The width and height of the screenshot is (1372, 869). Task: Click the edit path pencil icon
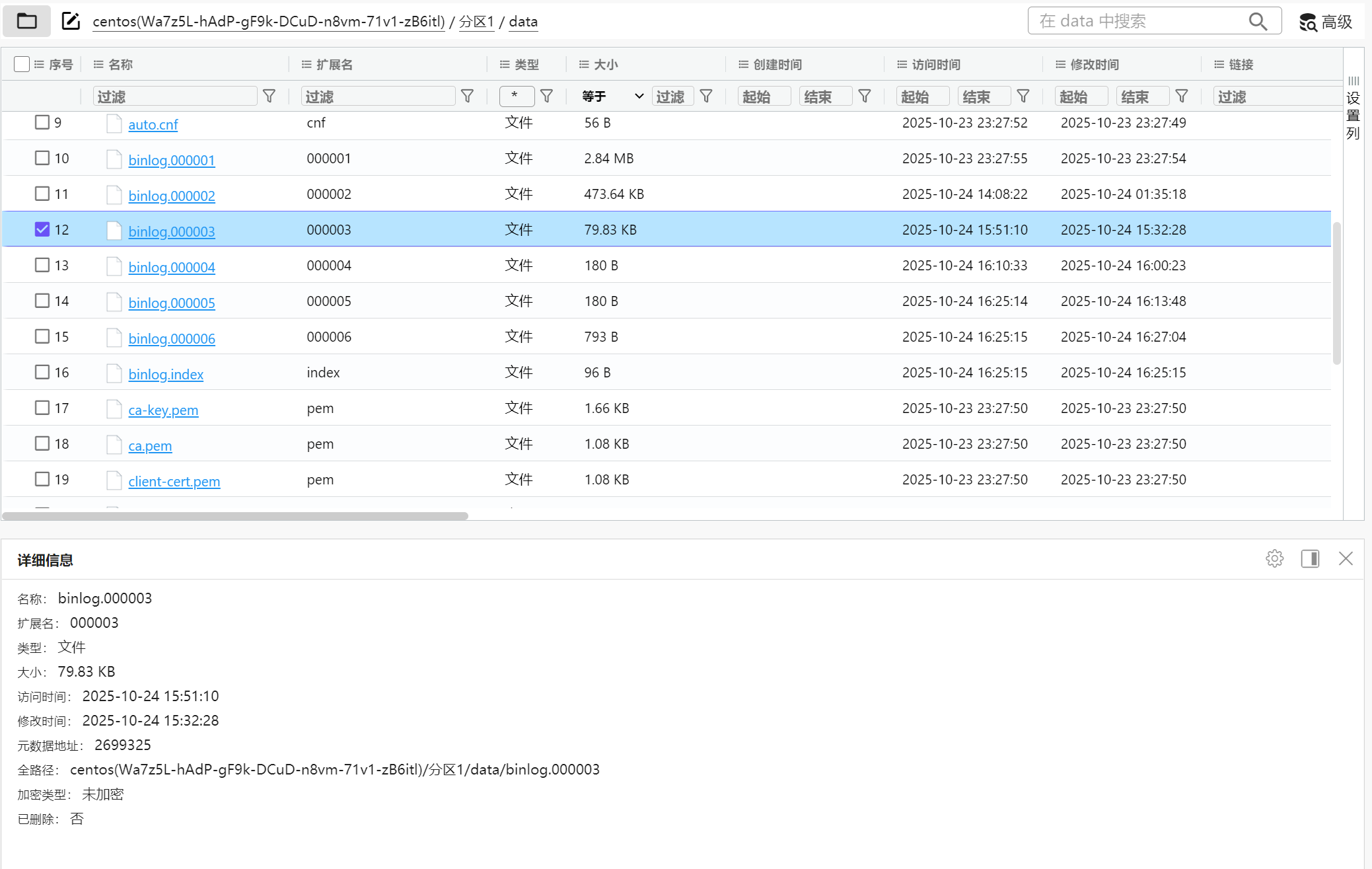coord(71,21)
